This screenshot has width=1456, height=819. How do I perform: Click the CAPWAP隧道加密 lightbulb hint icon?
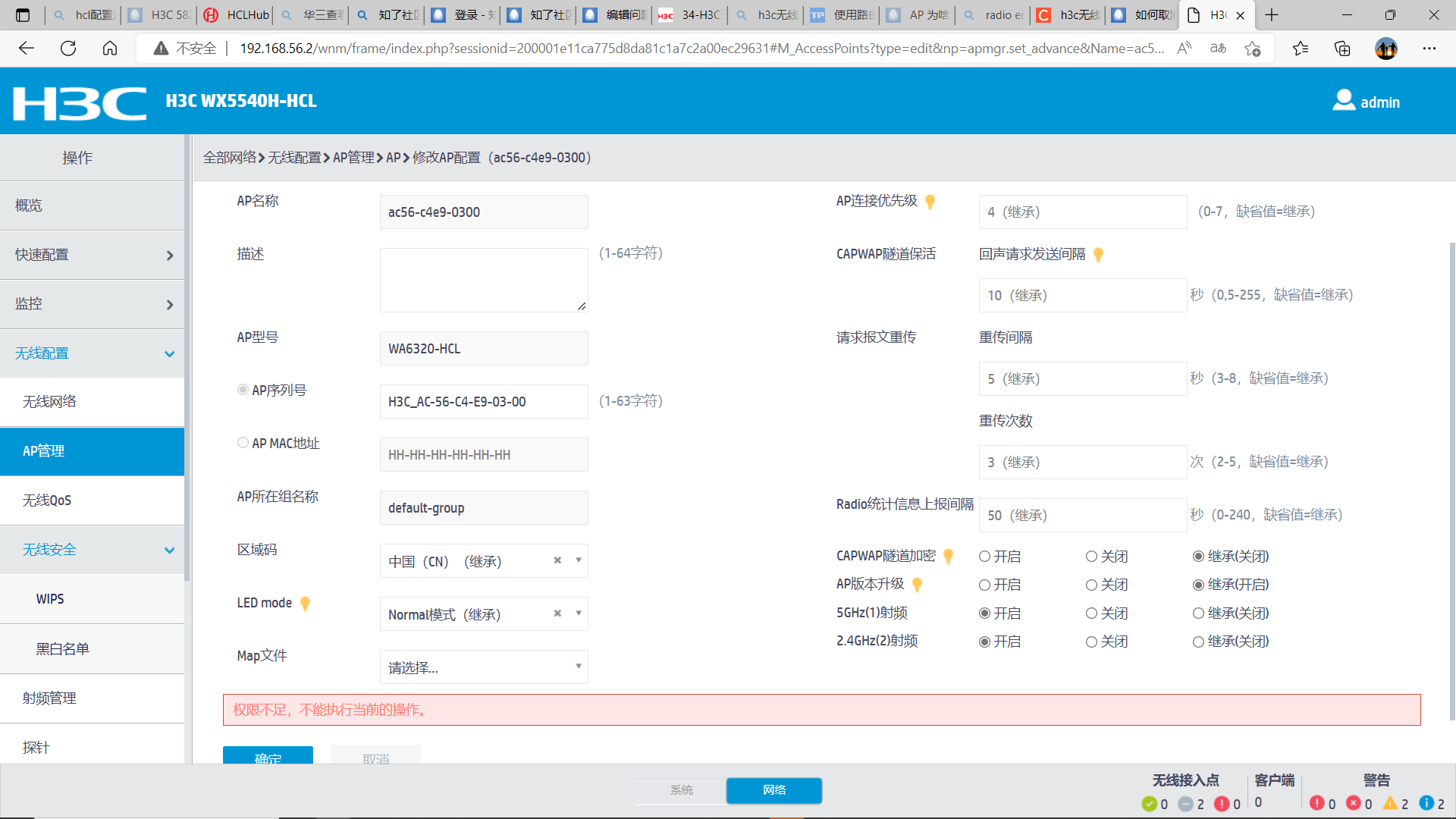coord(948,557)
